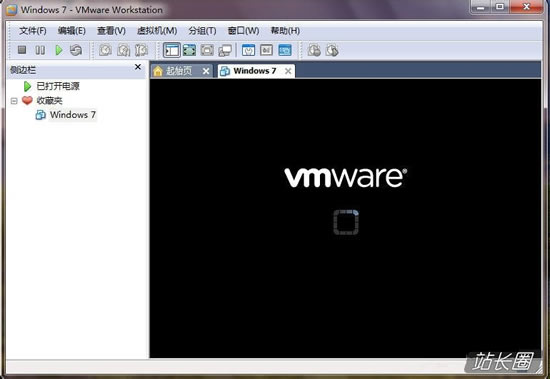Open the Snapshot Manager icon

tap(141, 50)
